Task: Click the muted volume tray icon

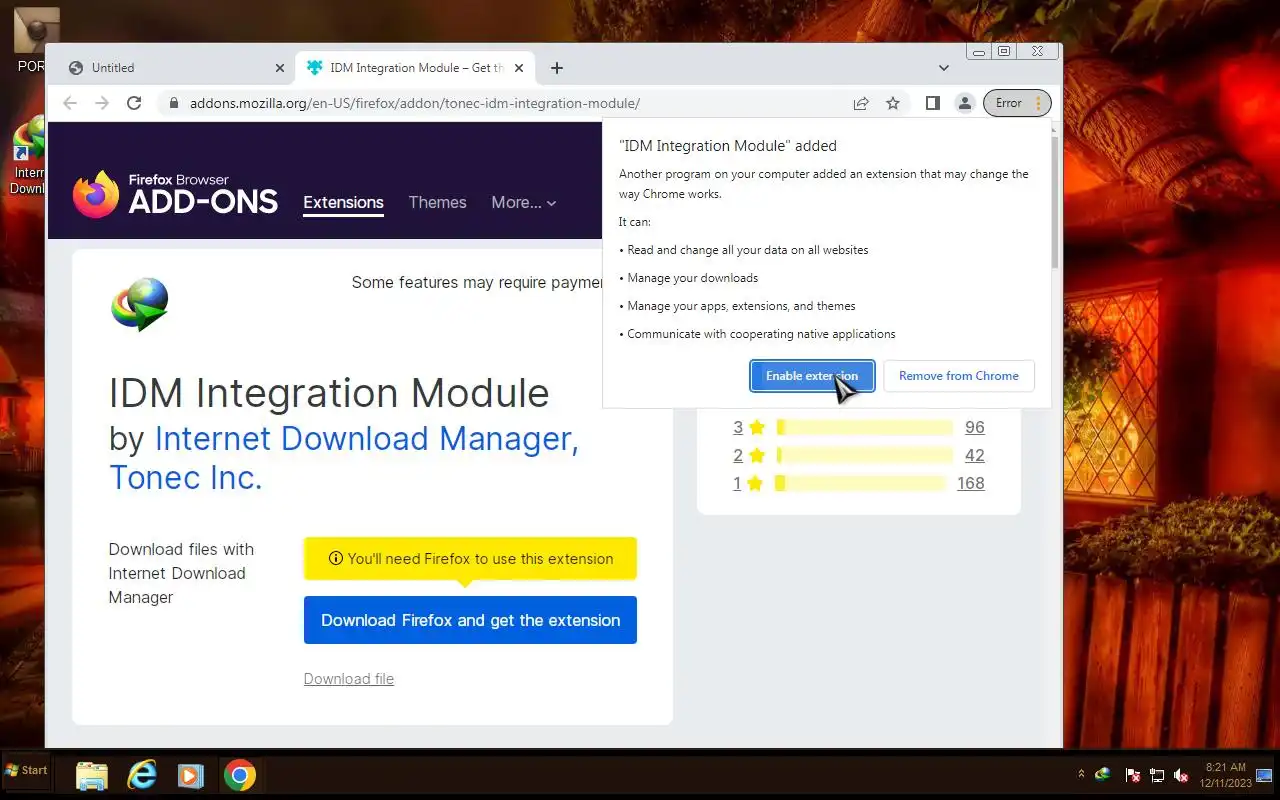Action: [x=1181, y=775]
